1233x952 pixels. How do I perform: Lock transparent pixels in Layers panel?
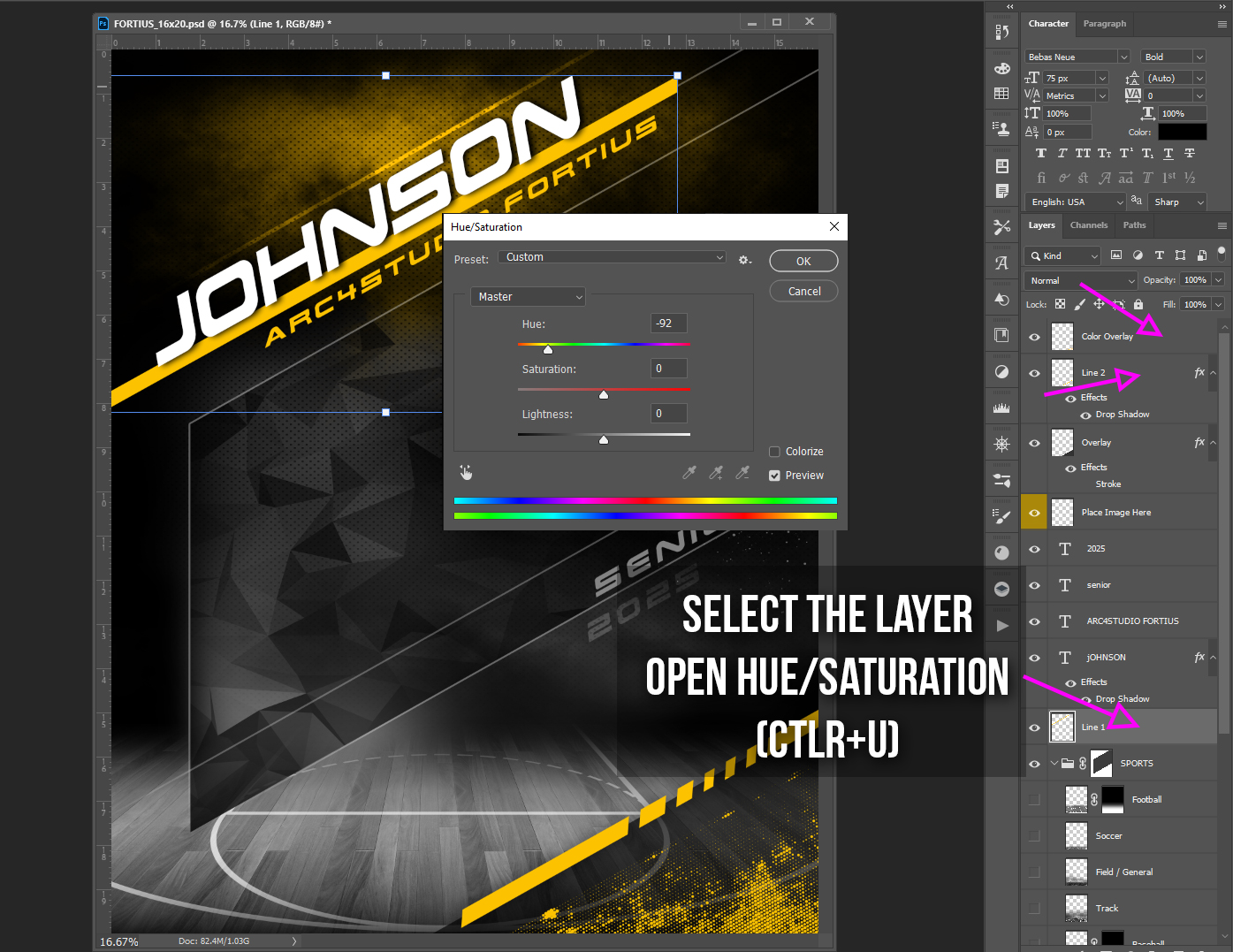[x=1060, y=304]
